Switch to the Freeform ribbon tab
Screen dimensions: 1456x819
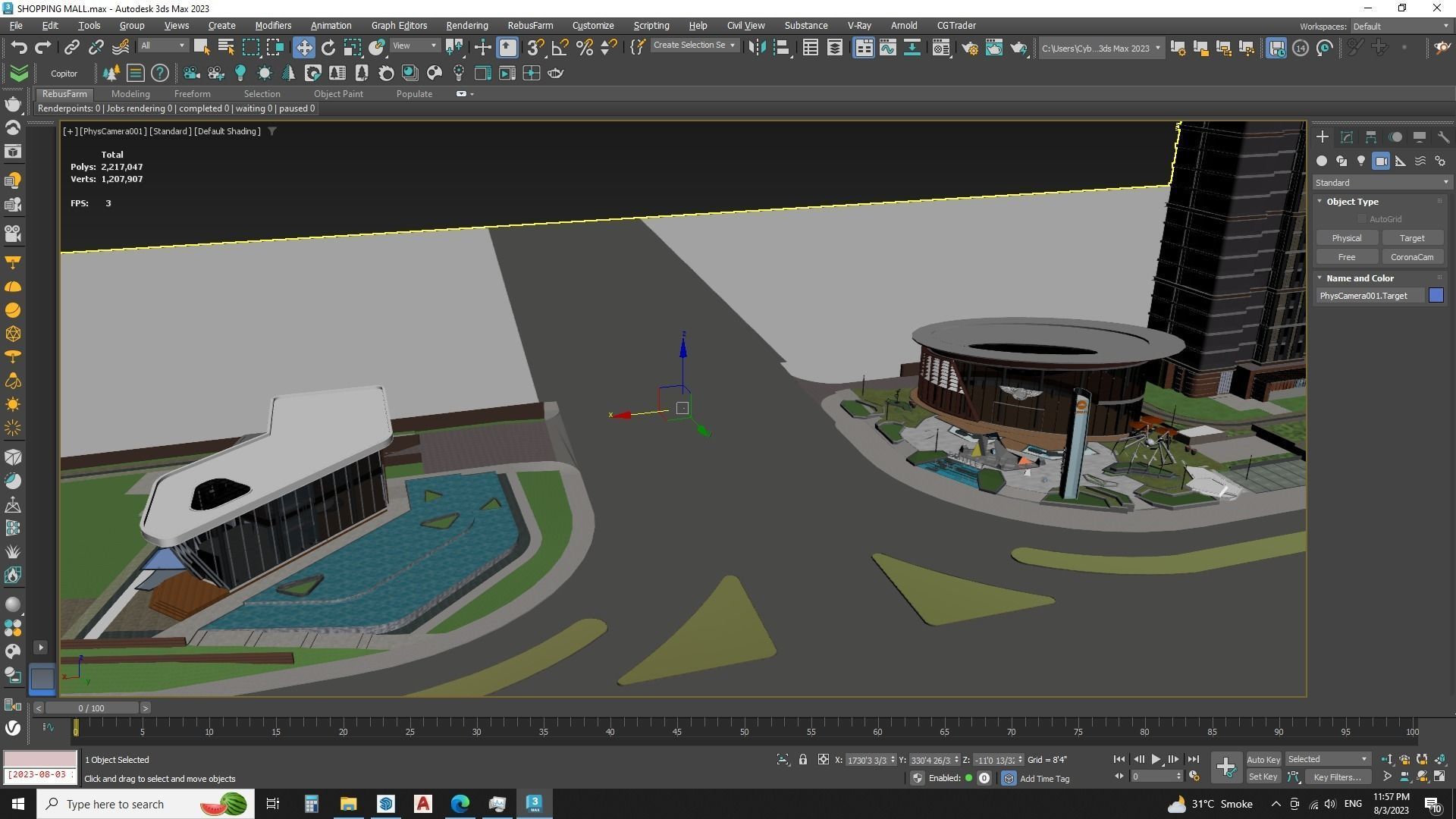[192, 94]
